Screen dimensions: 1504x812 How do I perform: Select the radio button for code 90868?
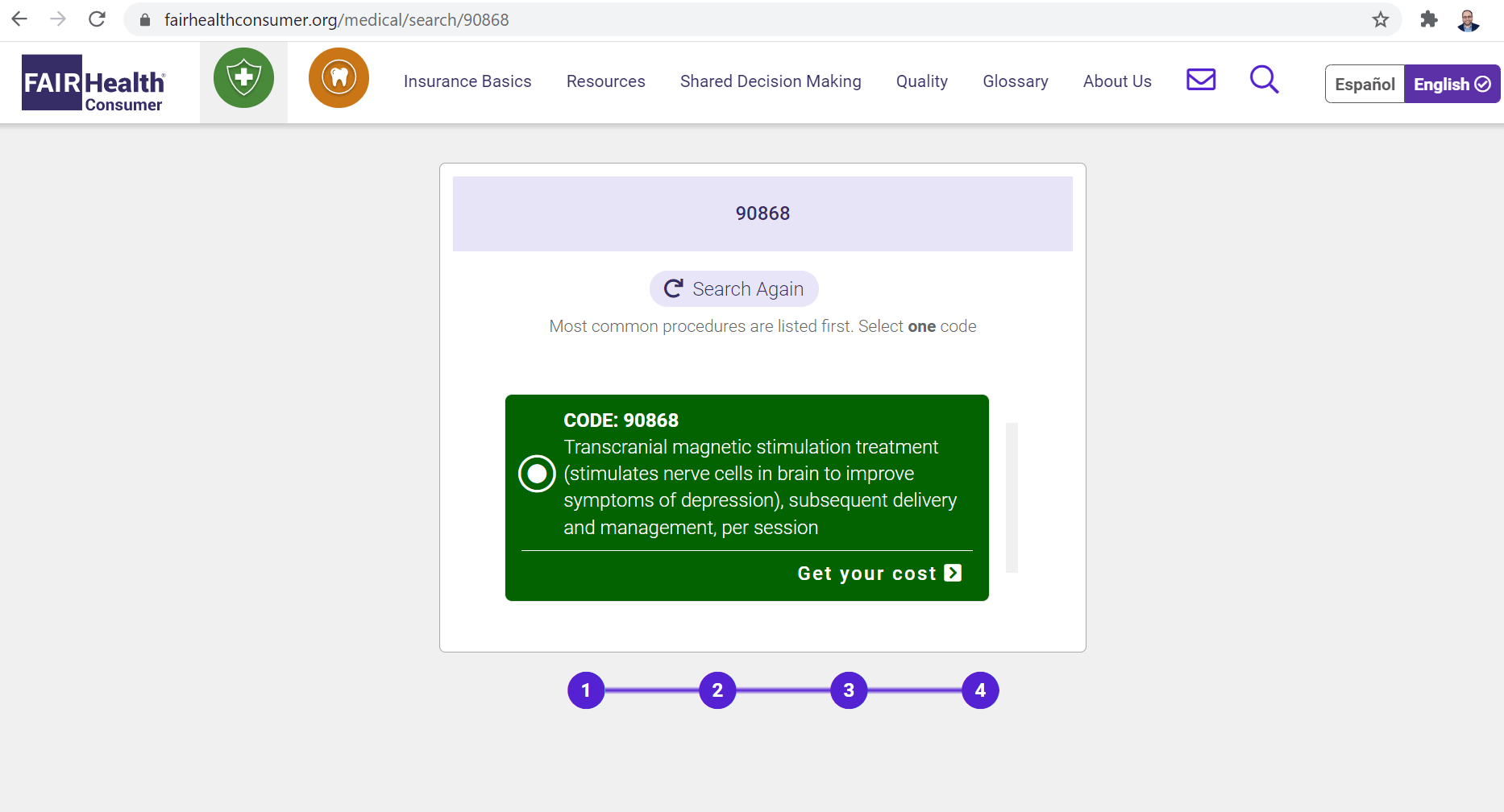537,474
